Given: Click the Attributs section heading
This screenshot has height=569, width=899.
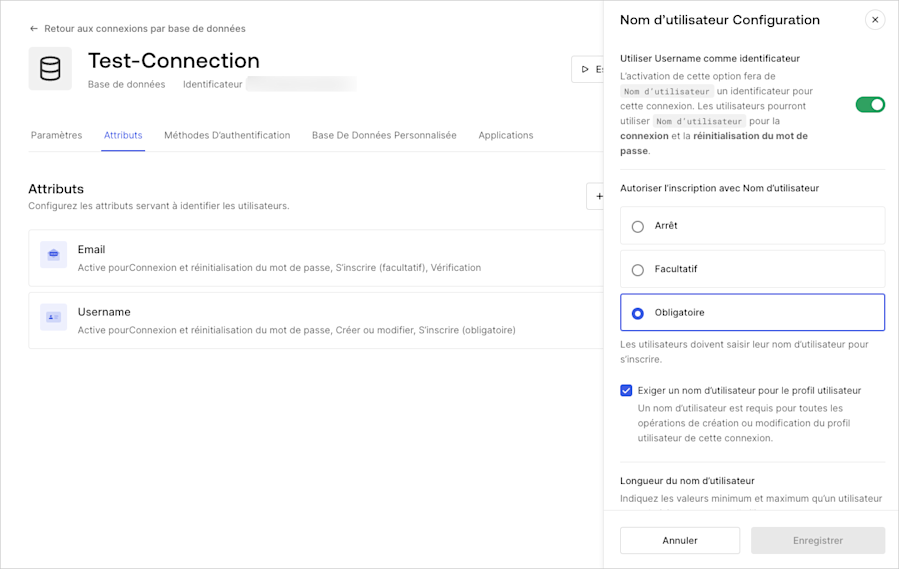Looking at the screenshot, I should click(x=56, y=189).
